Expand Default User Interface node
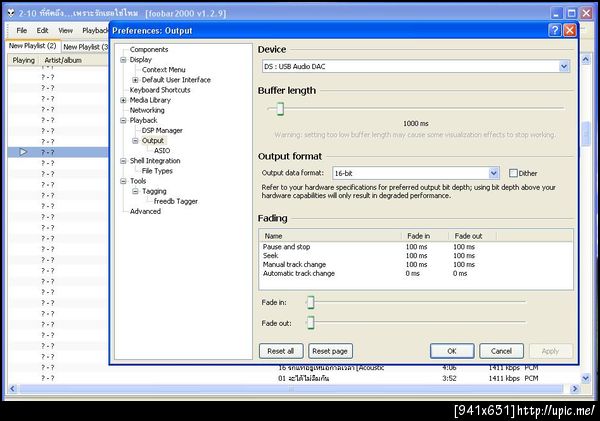 pyautogui.click(x=135, y=80)
